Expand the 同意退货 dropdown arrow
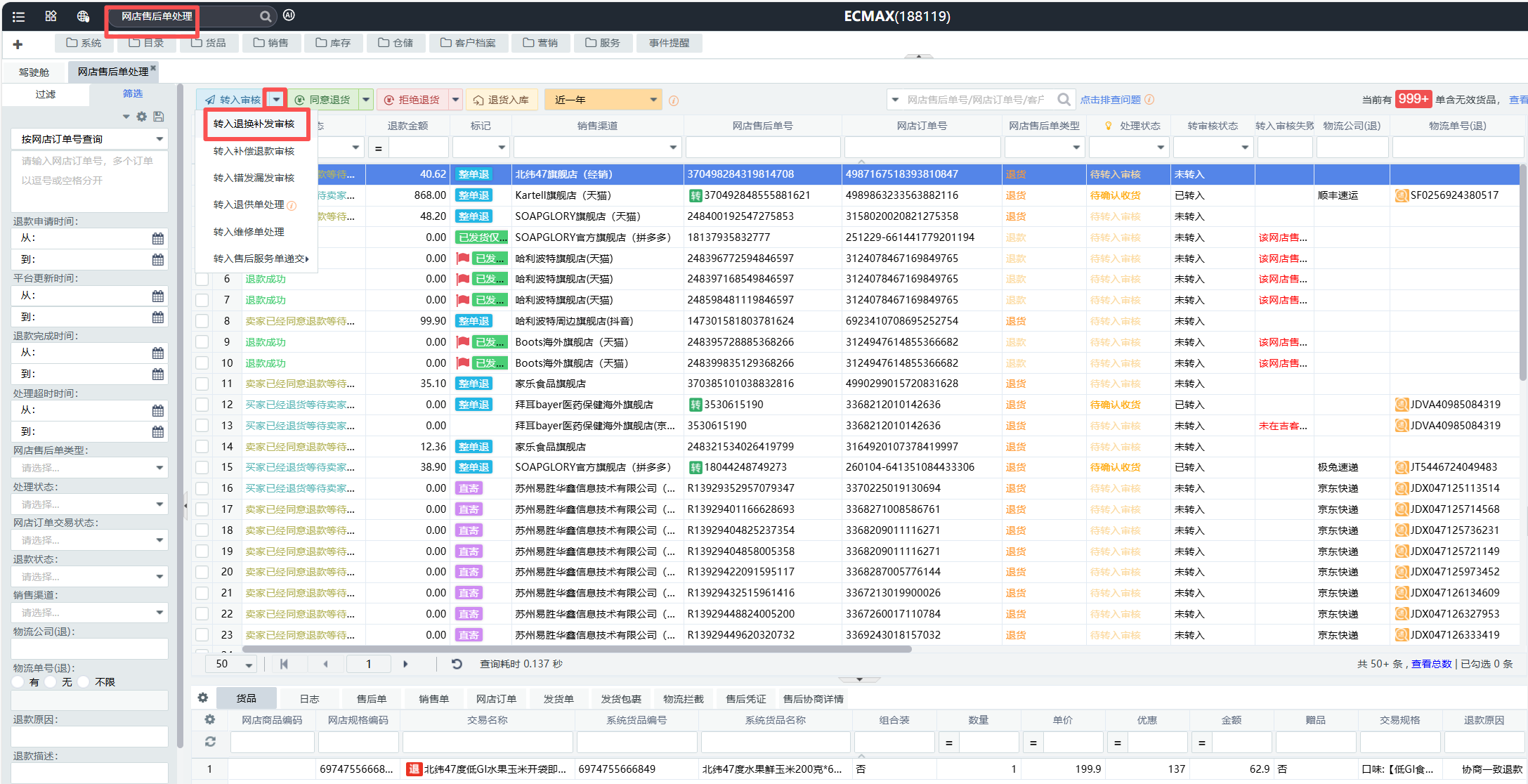The image size is (1528, 784). click(366, 100)
